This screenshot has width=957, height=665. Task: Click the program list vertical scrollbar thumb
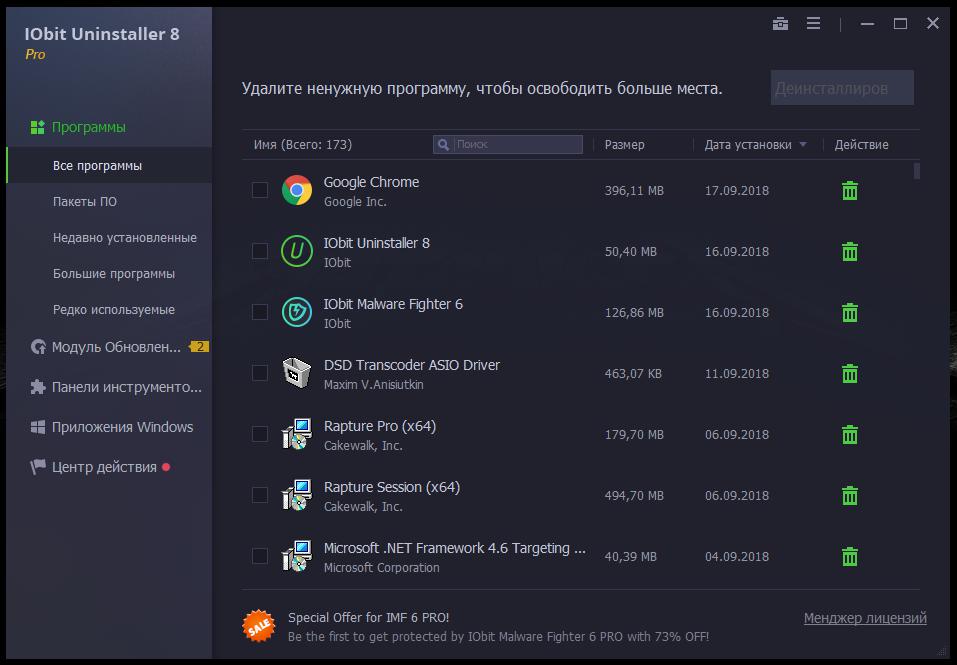(917, 170)
